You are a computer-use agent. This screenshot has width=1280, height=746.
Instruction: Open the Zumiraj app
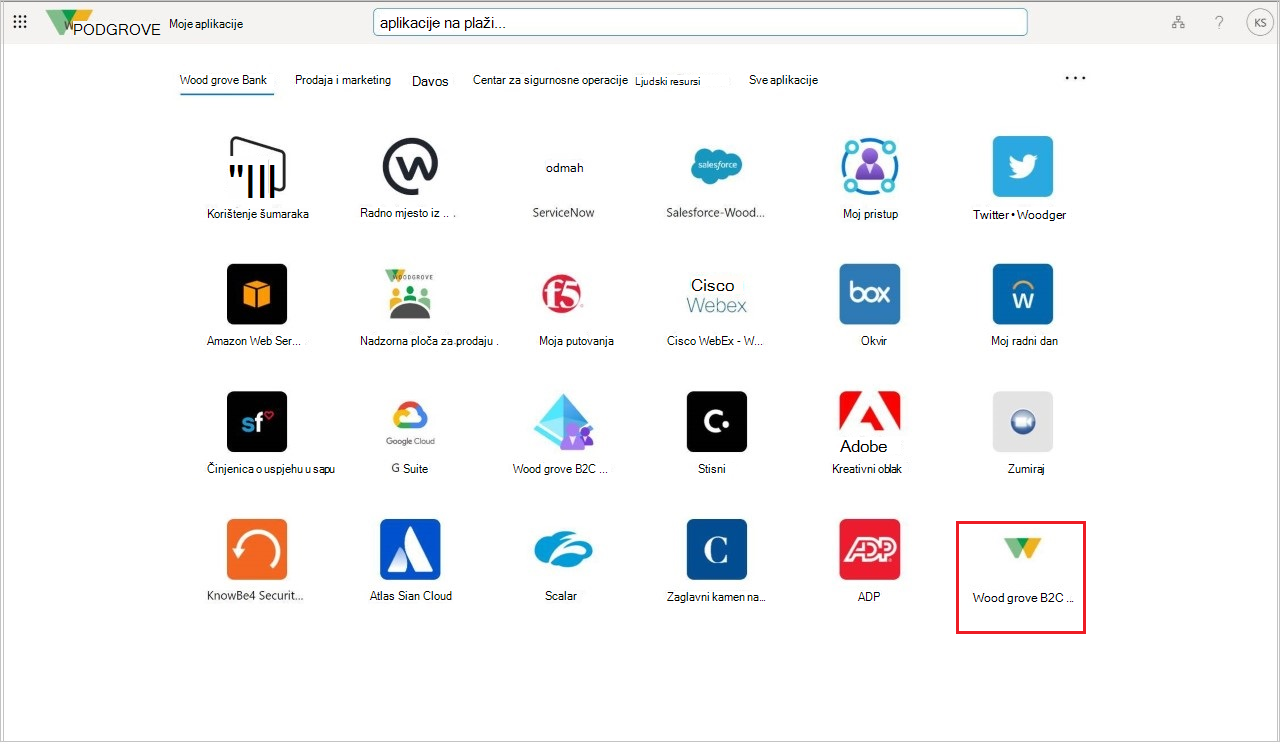tap(1023, 421)
